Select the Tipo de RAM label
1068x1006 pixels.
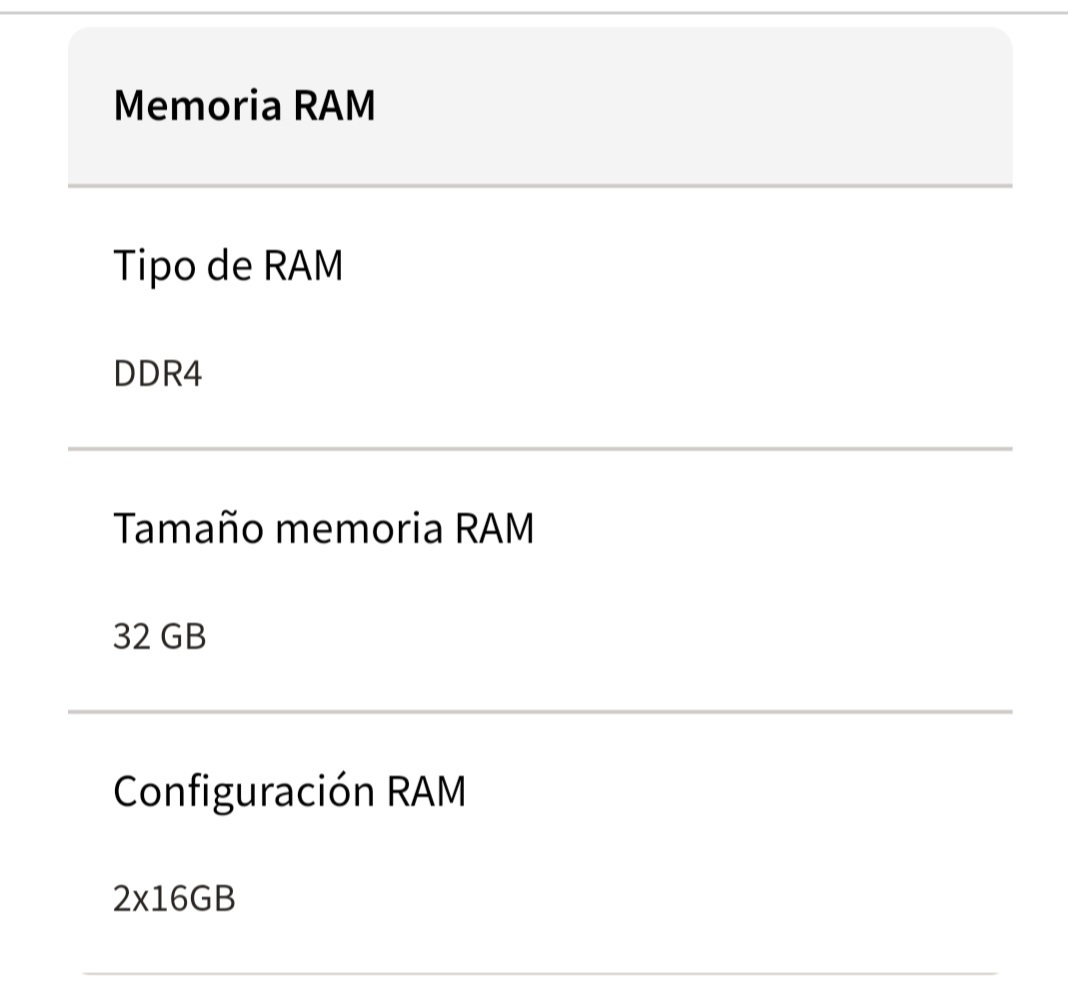pyautogui.click(x=228, y=266)
